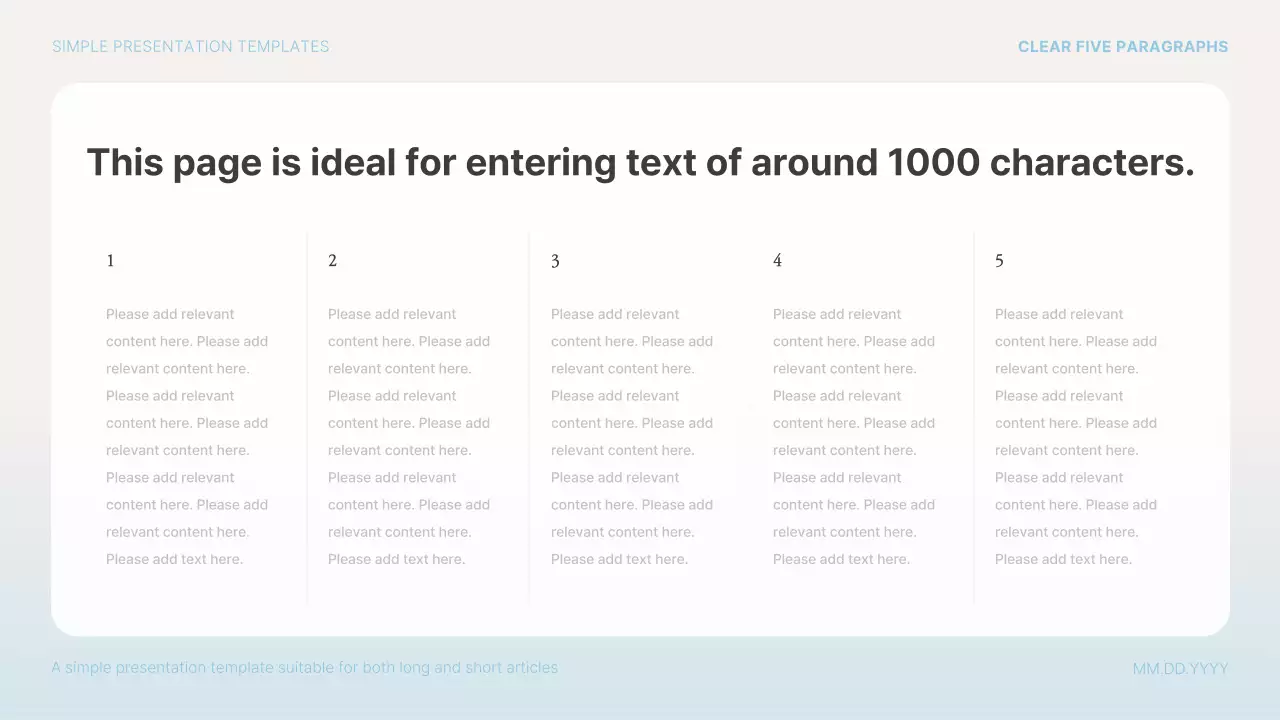Click the divider line after column one
1280x720 pixels.
pos(307,418)
